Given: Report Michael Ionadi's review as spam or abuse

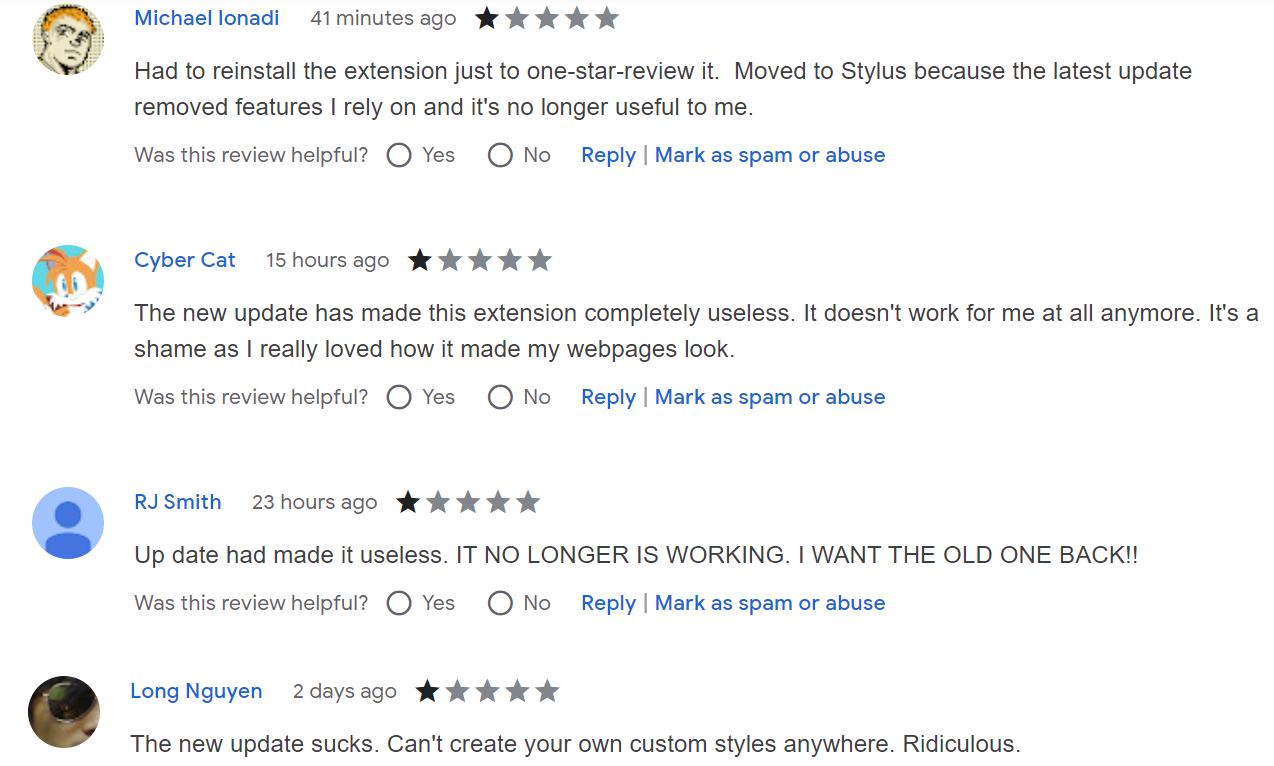Looking at the screenshot, I should pos(770,155).
